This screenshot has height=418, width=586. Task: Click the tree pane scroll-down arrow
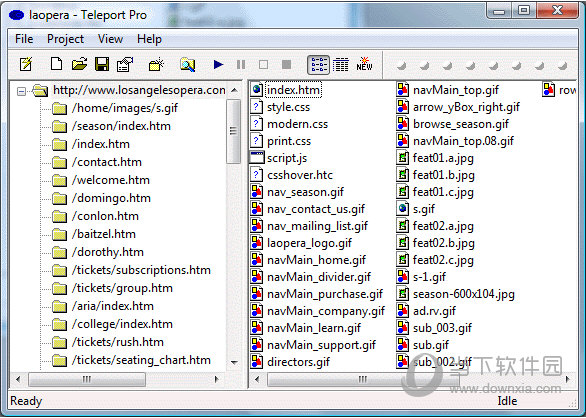pyautogui.click(x=234, y=362)
